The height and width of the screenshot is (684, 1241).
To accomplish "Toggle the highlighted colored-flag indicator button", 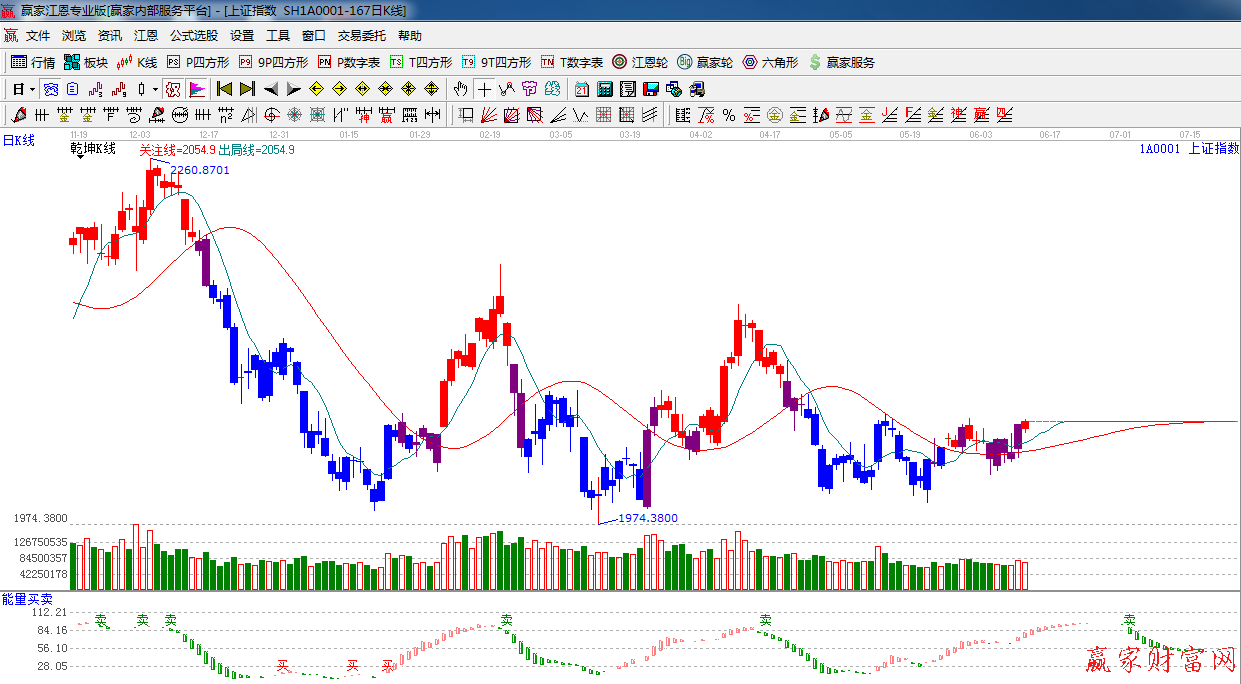I will 196,89.
